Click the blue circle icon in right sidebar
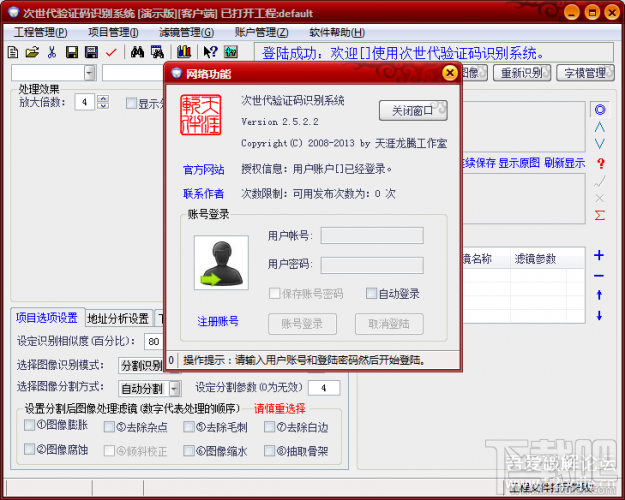Image resolution: width=625 pixels, height=500 pixels. pos(600,110)
